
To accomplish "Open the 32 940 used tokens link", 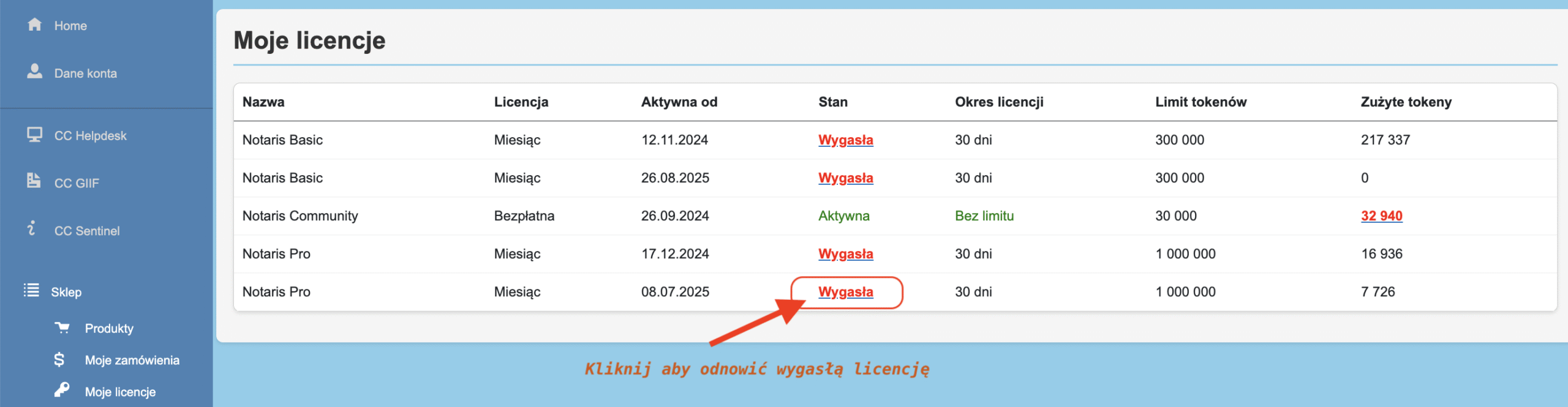I will [1381, 216].
